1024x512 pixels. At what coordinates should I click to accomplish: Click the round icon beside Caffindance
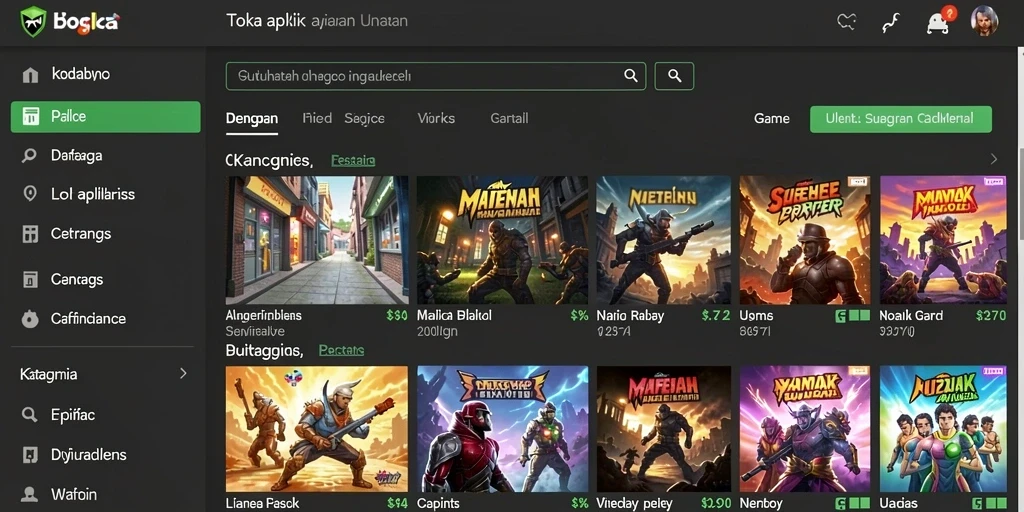pos(30,319)
